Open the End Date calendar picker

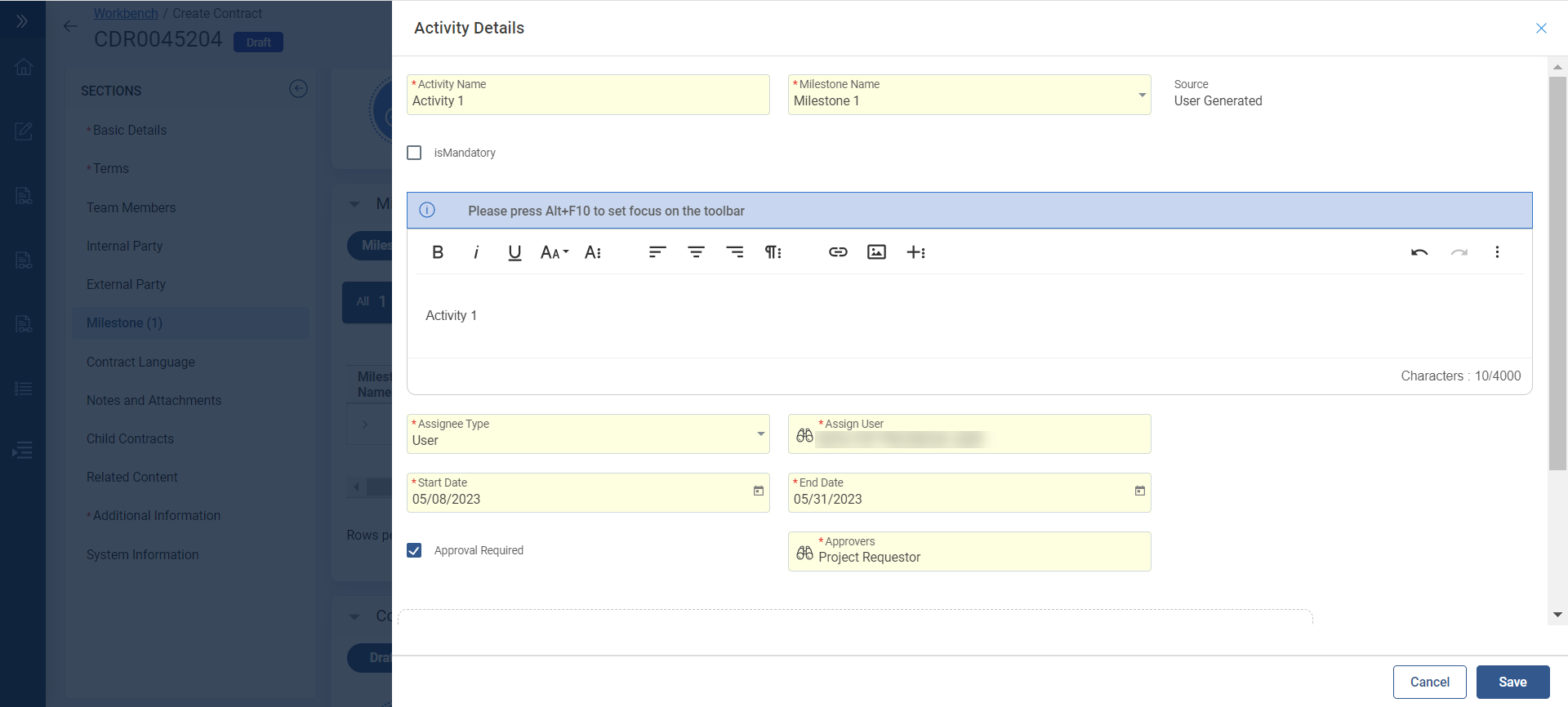click(1139, 491)
